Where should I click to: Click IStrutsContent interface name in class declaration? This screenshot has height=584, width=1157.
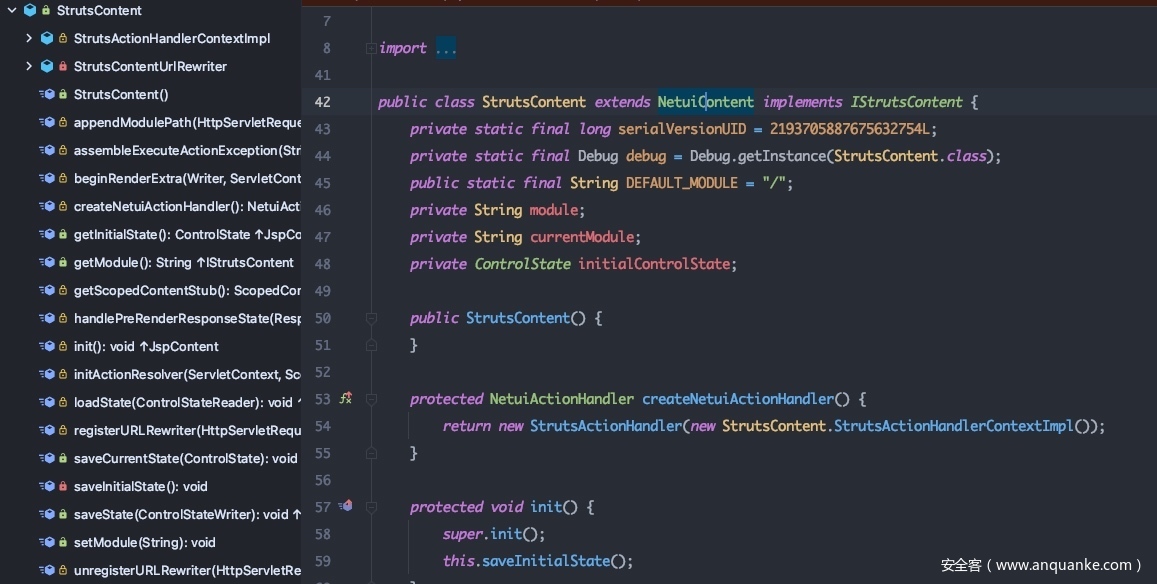906,102
